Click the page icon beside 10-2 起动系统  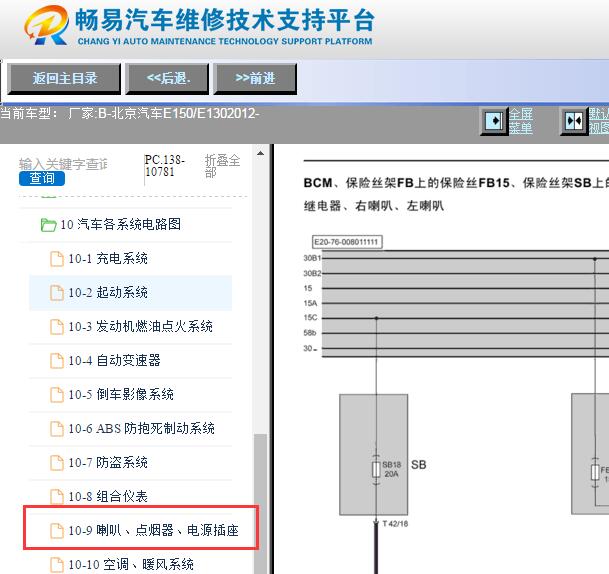pyautogui.click(x=57, y=293)
